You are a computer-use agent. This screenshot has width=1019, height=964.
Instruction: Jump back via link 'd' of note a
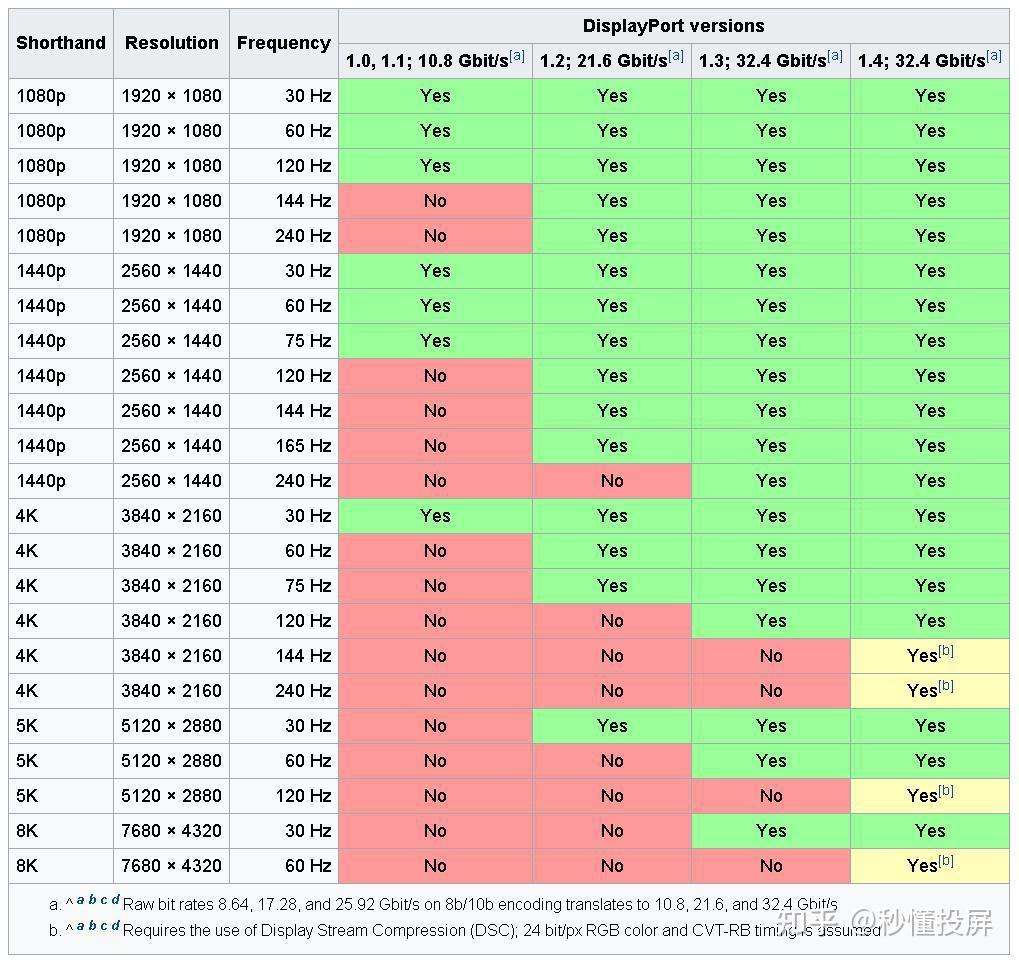pos(116,900)
